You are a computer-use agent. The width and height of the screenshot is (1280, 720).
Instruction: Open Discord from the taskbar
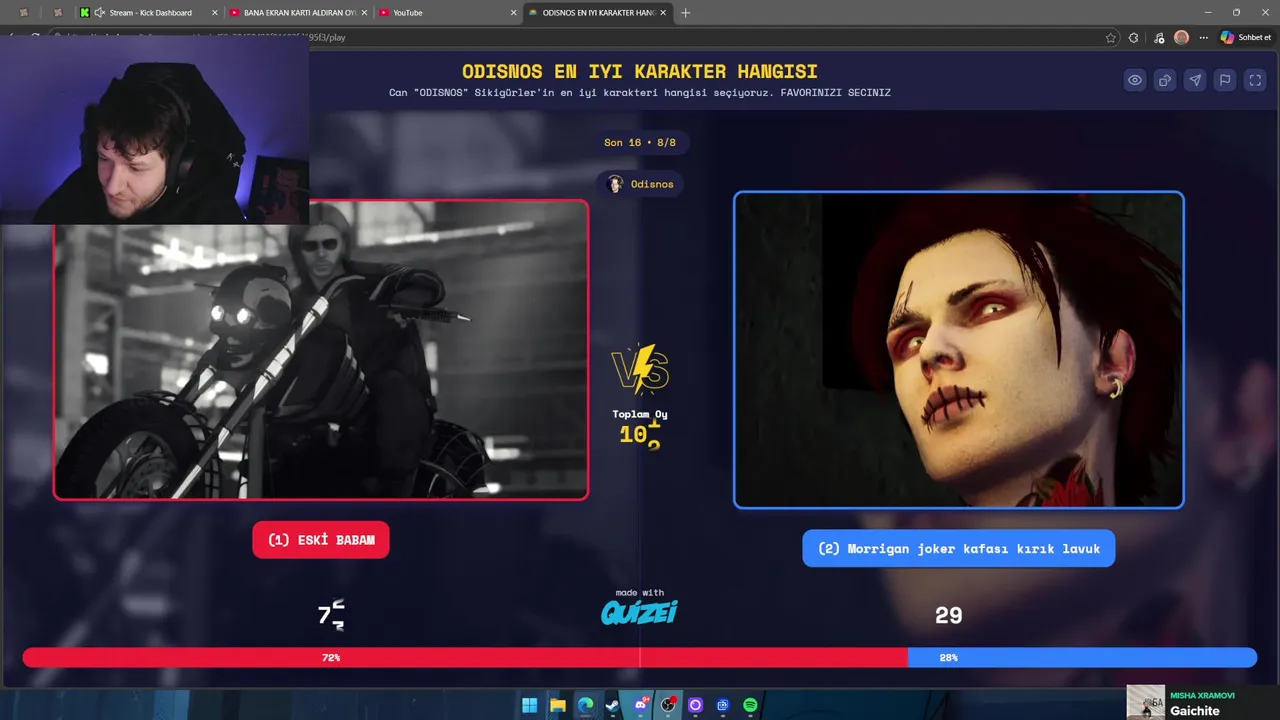[641, 705]
